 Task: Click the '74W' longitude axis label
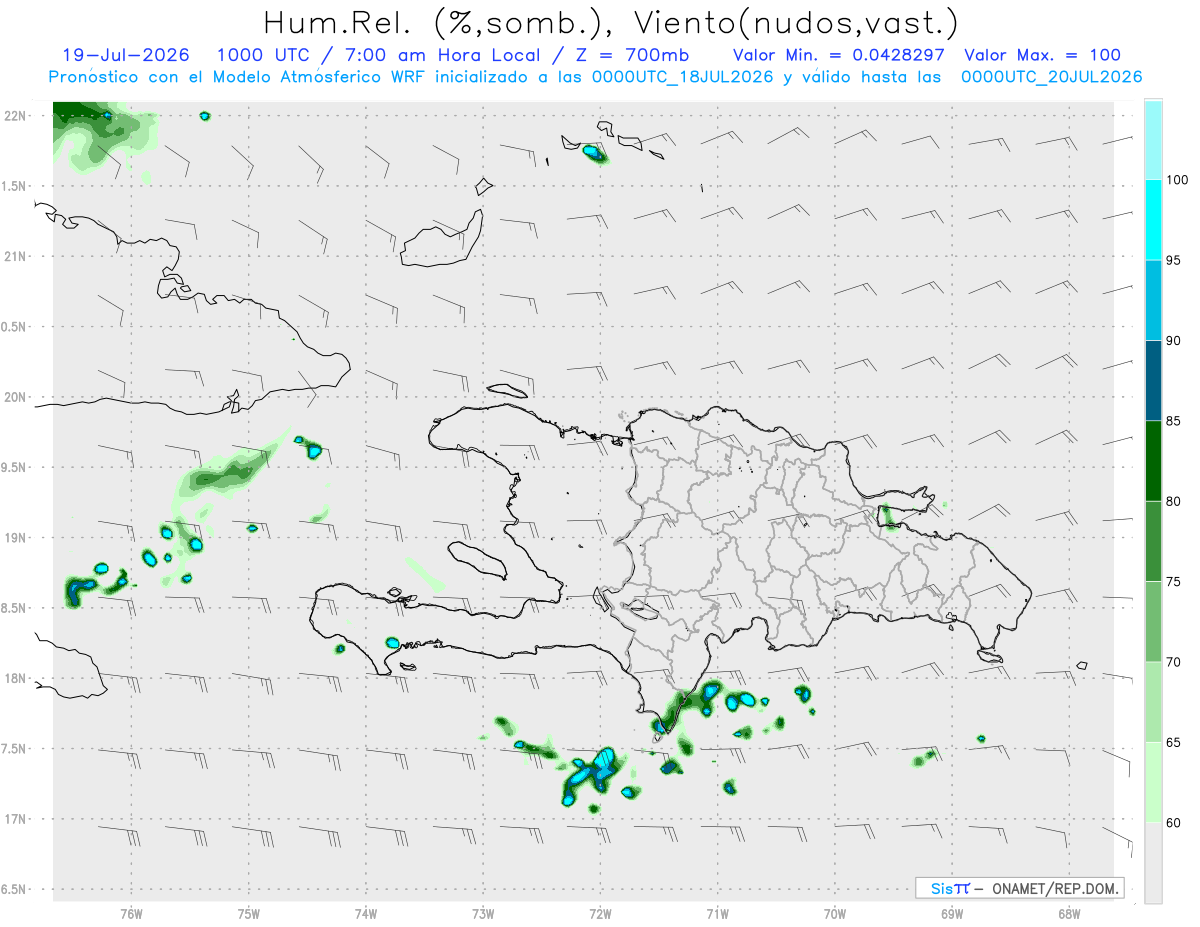[366, 912]
